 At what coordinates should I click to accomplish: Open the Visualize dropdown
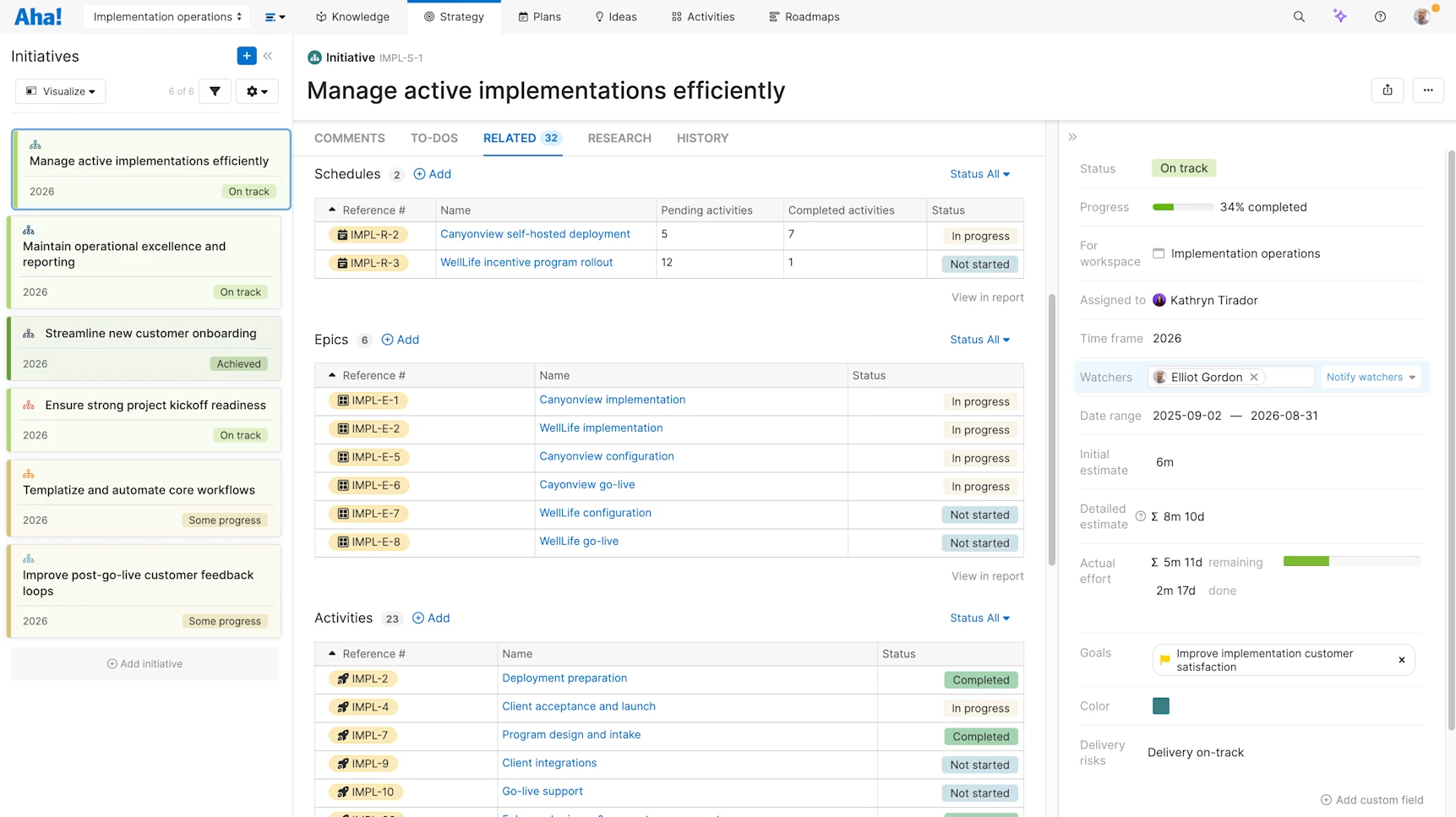(x=61, y=91)
